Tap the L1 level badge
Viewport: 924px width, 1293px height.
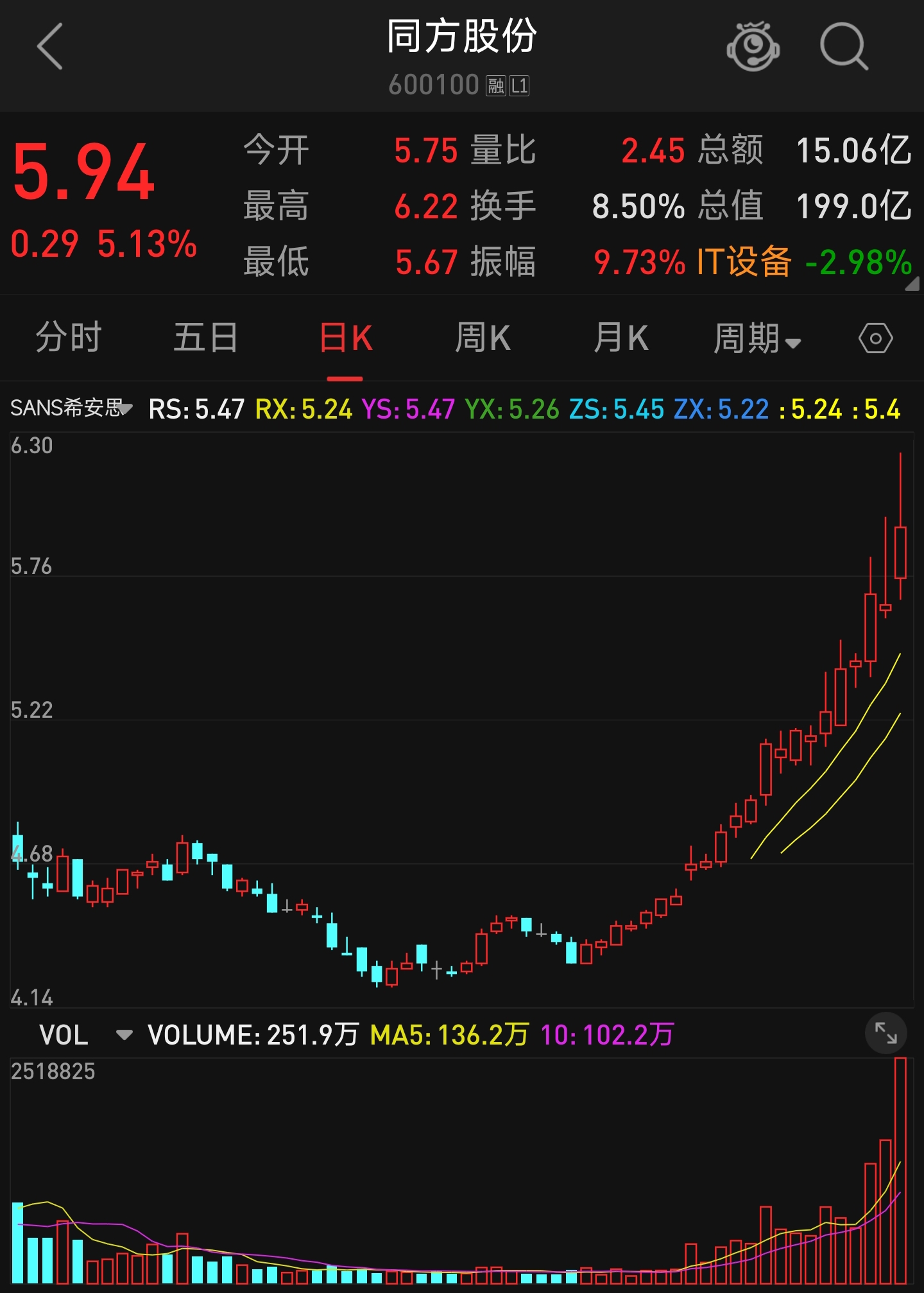[x=519, y=85]
